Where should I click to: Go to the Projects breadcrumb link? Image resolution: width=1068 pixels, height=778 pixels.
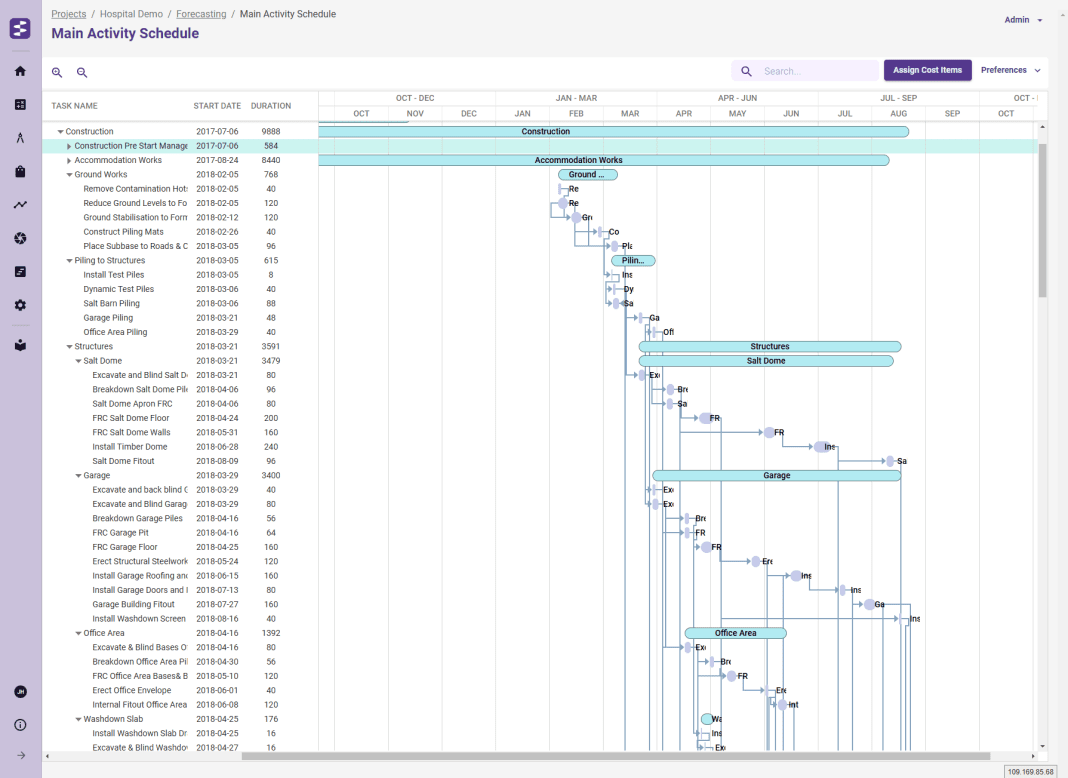coord(68,14)
